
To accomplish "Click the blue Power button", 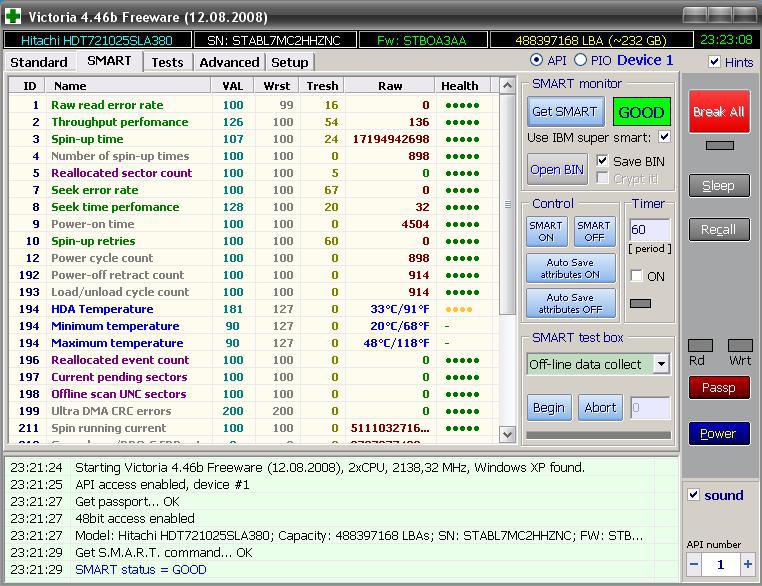I will point(717,434).
